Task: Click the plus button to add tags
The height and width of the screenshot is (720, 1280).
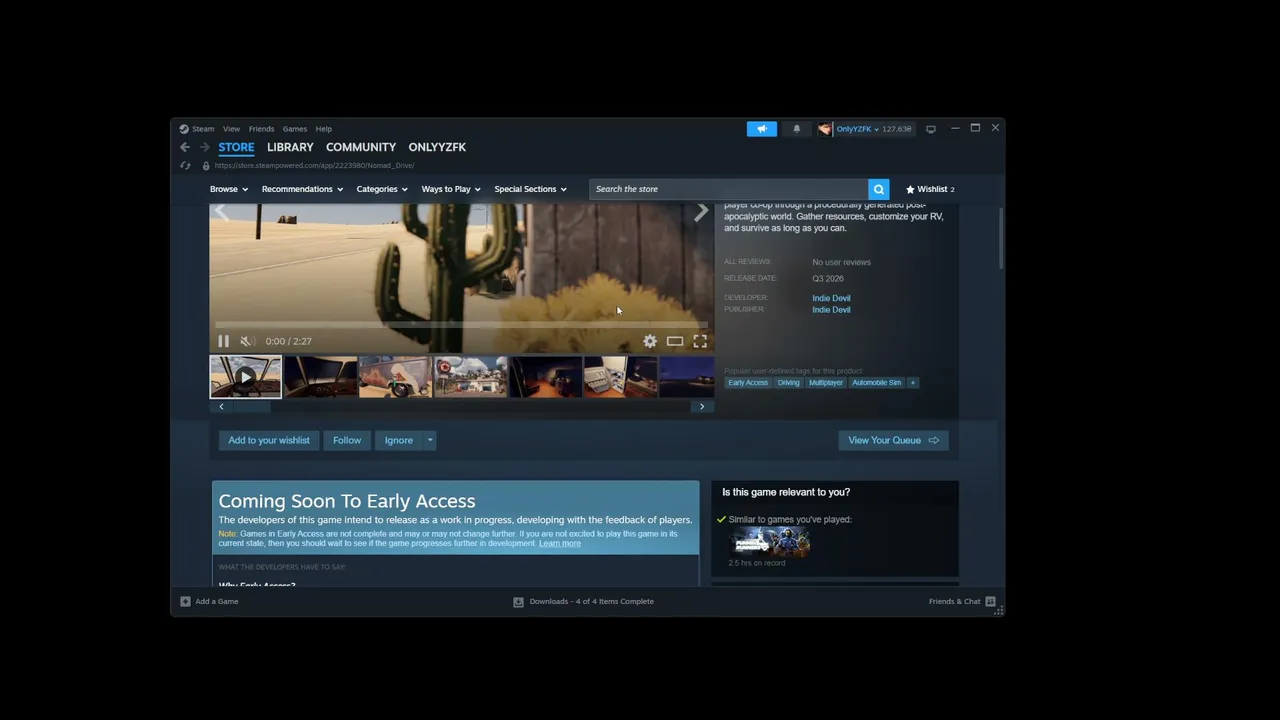Action: [912, 383]
